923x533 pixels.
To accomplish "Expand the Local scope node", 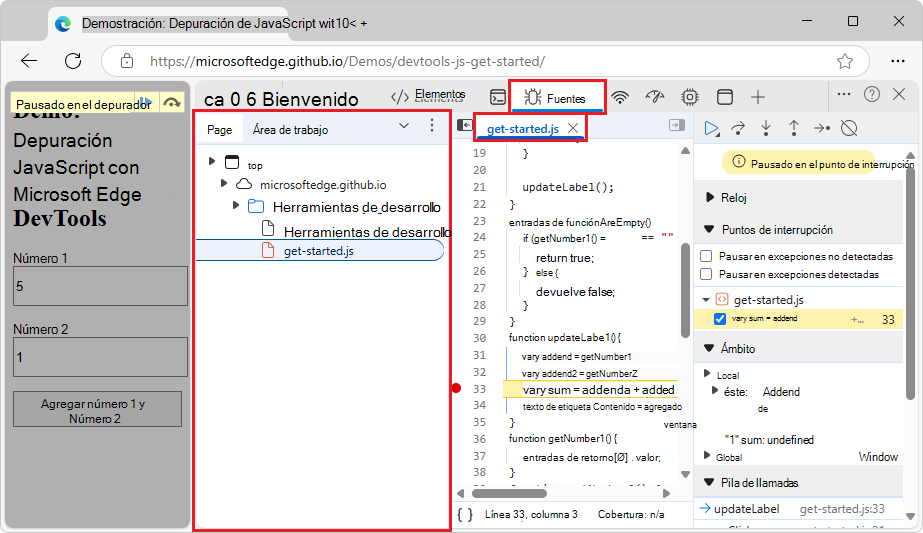I will [707, 373].
